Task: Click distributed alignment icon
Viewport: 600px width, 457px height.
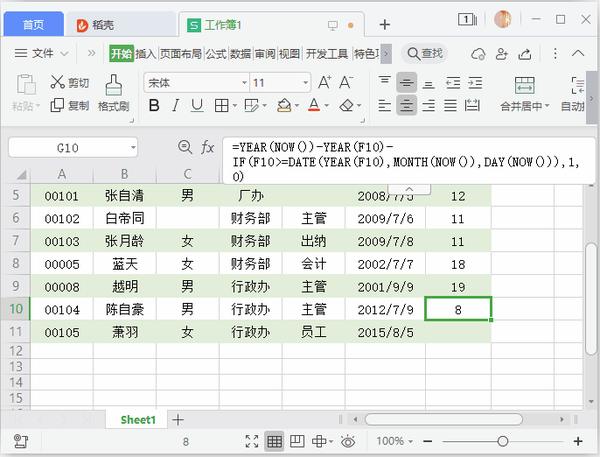Action: coord(472,105)
